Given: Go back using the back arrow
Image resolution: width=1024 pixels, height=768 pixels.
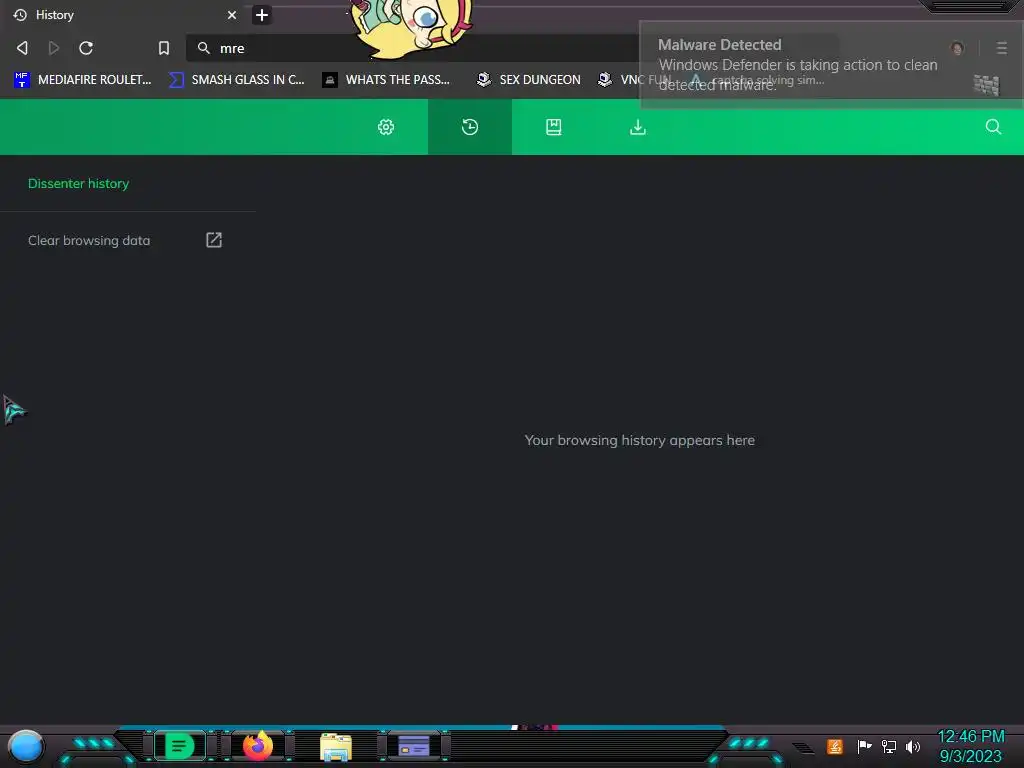Looking at the screenshot, I should (22, 48).
